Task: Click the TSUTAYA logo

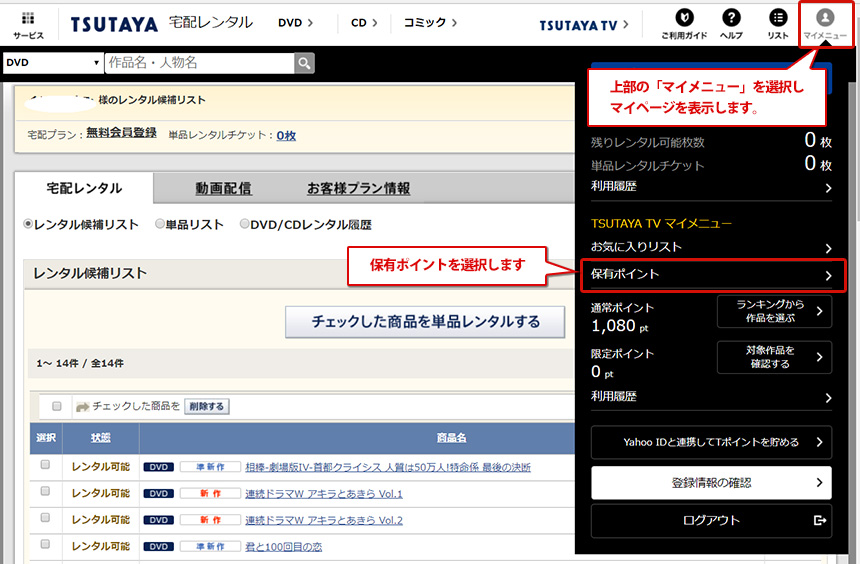Action: 114,24
